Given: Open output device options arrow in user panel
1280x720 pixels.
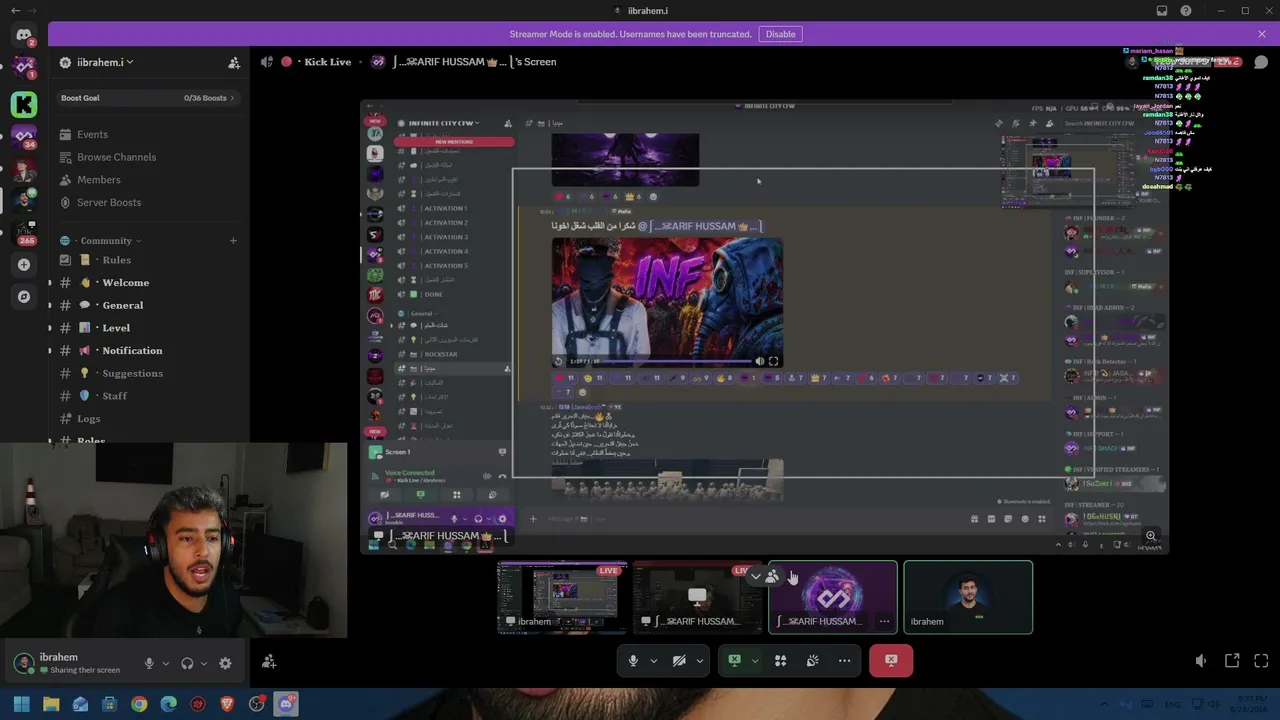Looking at the screenshot, I should 204,663.
